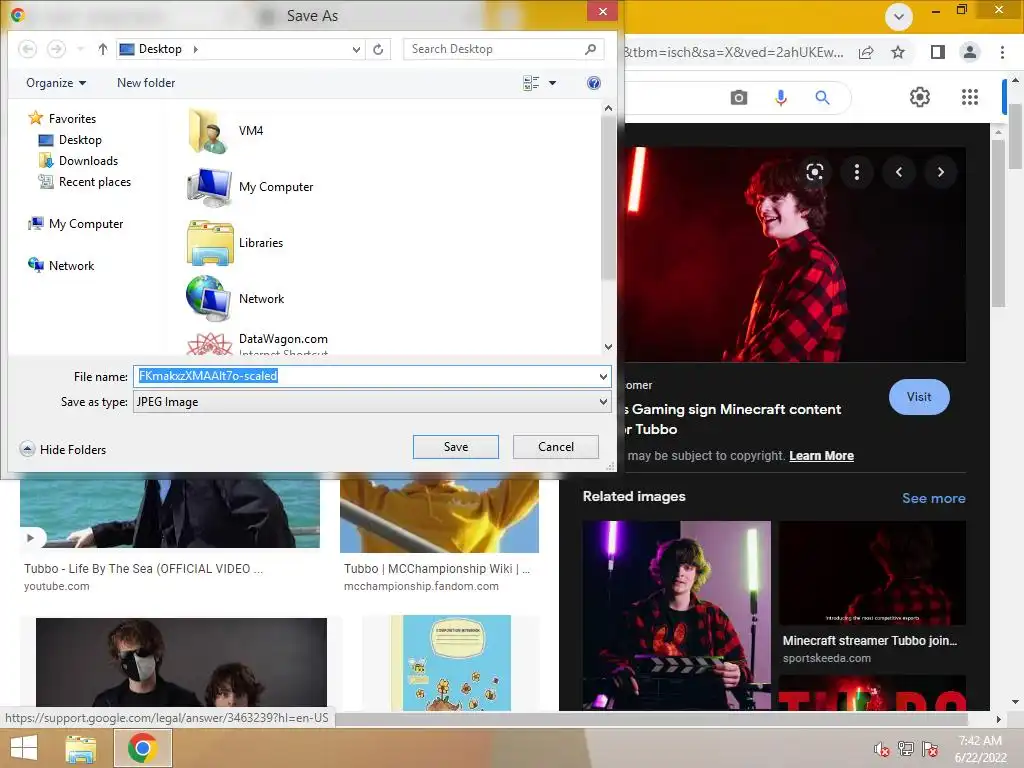Click the Back arrow in Save As dialog
The width and height of the screenshot is (1024, 768).
click(27, 49)
